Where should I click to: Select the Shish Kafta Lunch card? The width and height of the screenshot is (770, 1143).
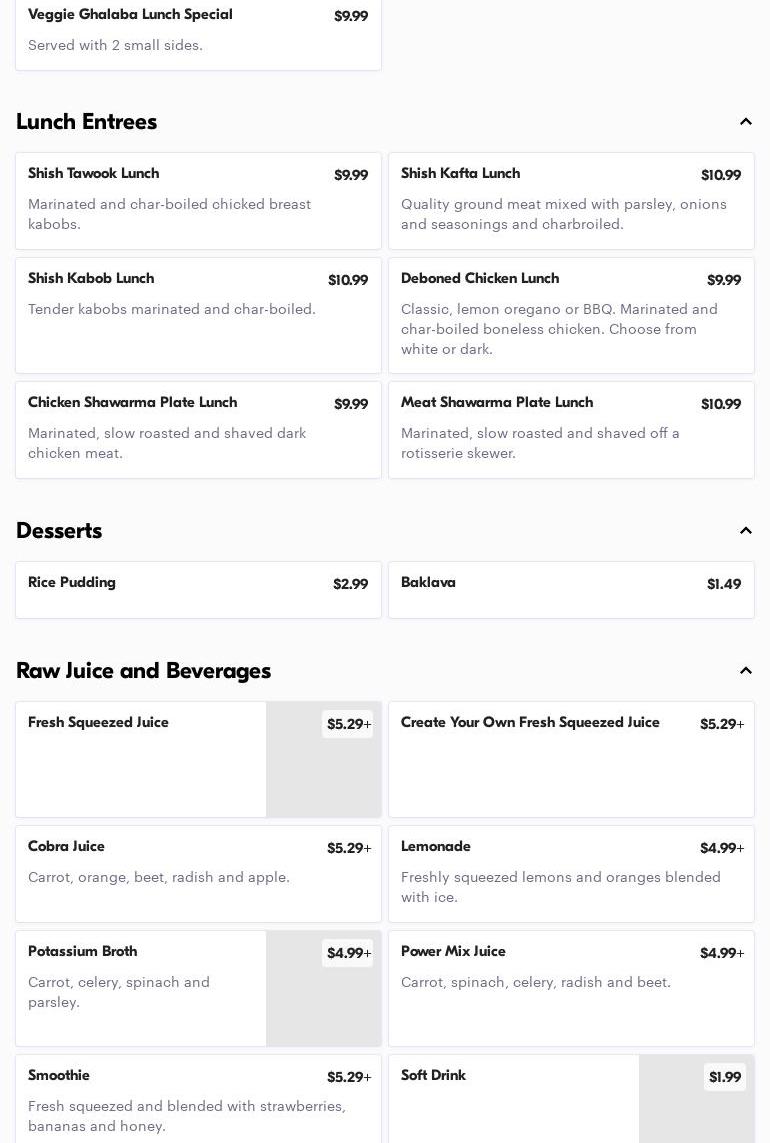point(571,201)
